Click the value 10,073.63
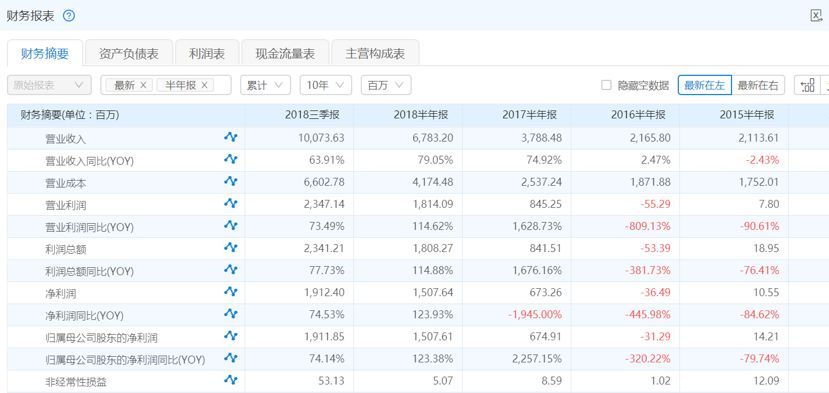The image size is (829, 393). point(321,138)
